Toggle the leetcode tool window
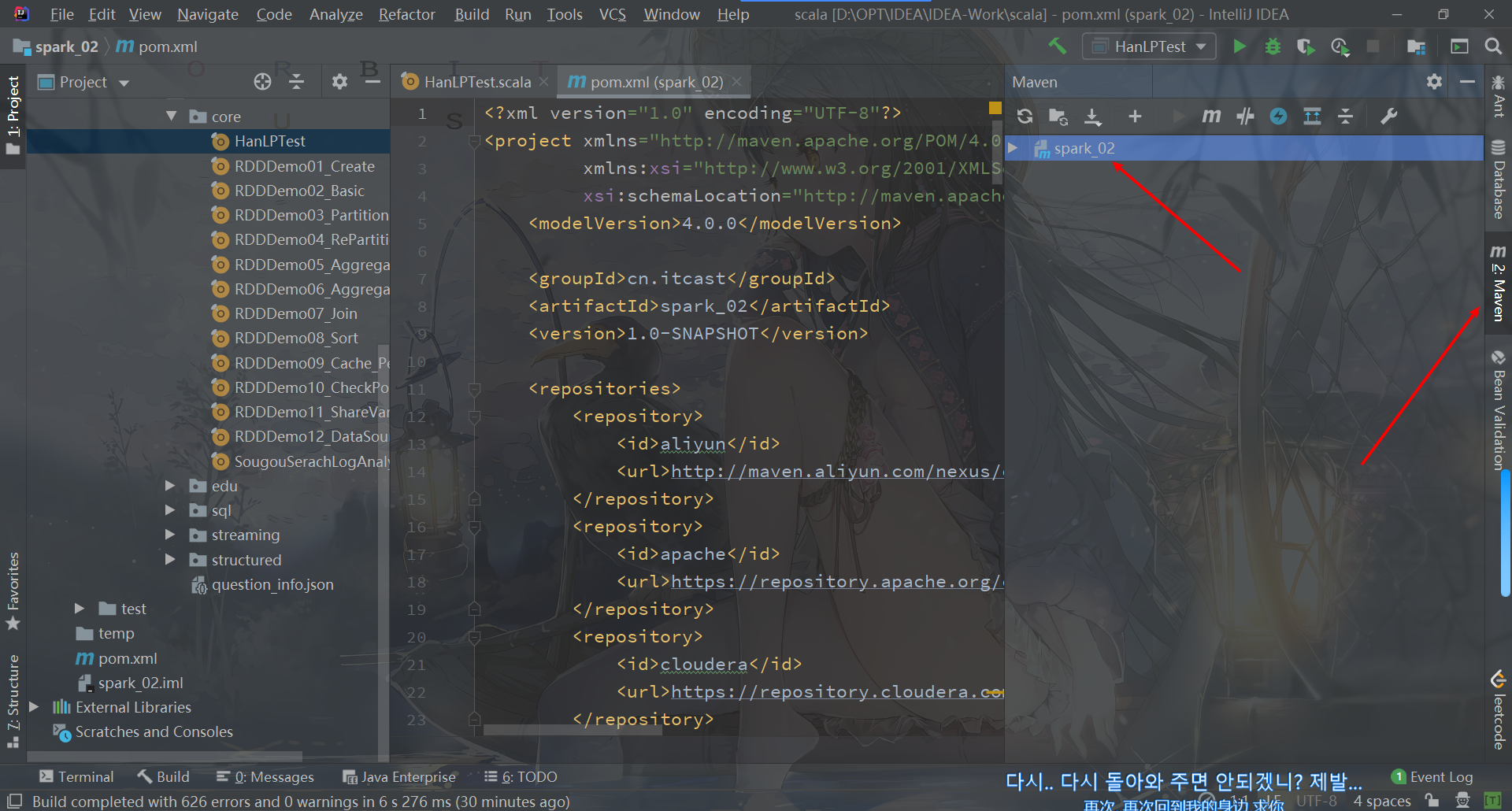 pos(1498,709)
